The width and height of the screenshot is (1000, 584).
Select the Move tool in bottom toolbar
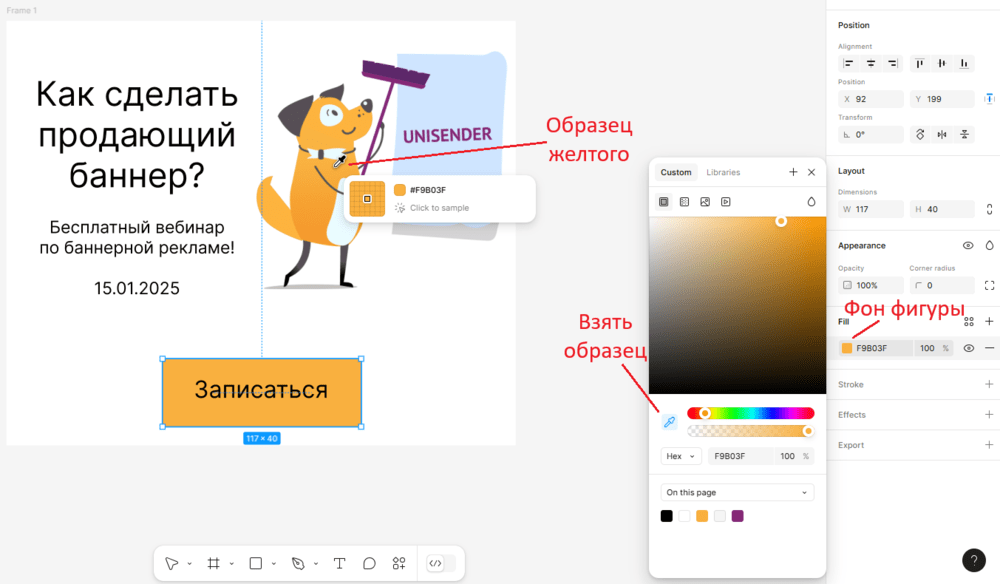(x=172, y=564)
